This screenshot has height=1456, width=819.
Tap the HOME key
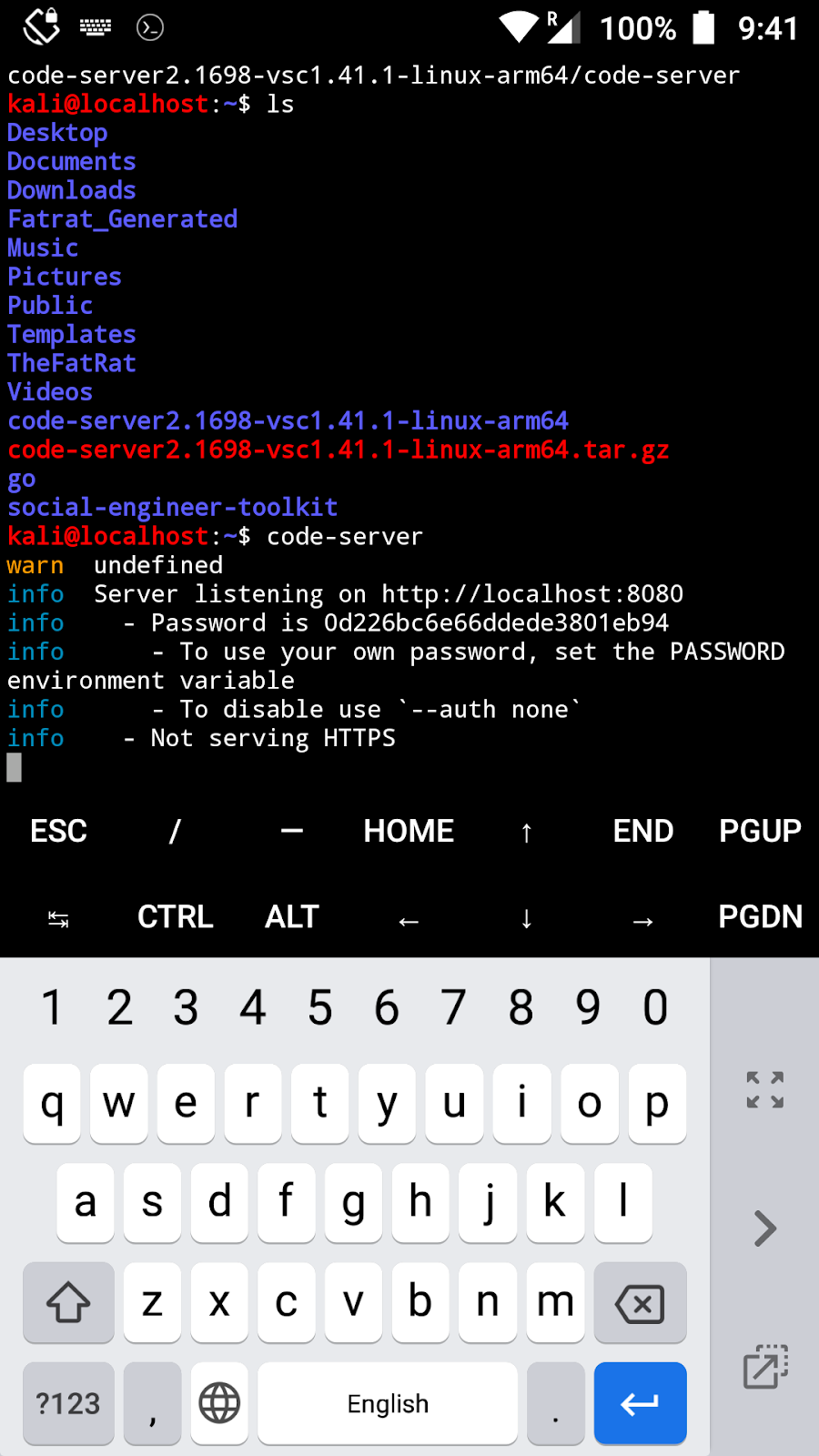point(409,831)
